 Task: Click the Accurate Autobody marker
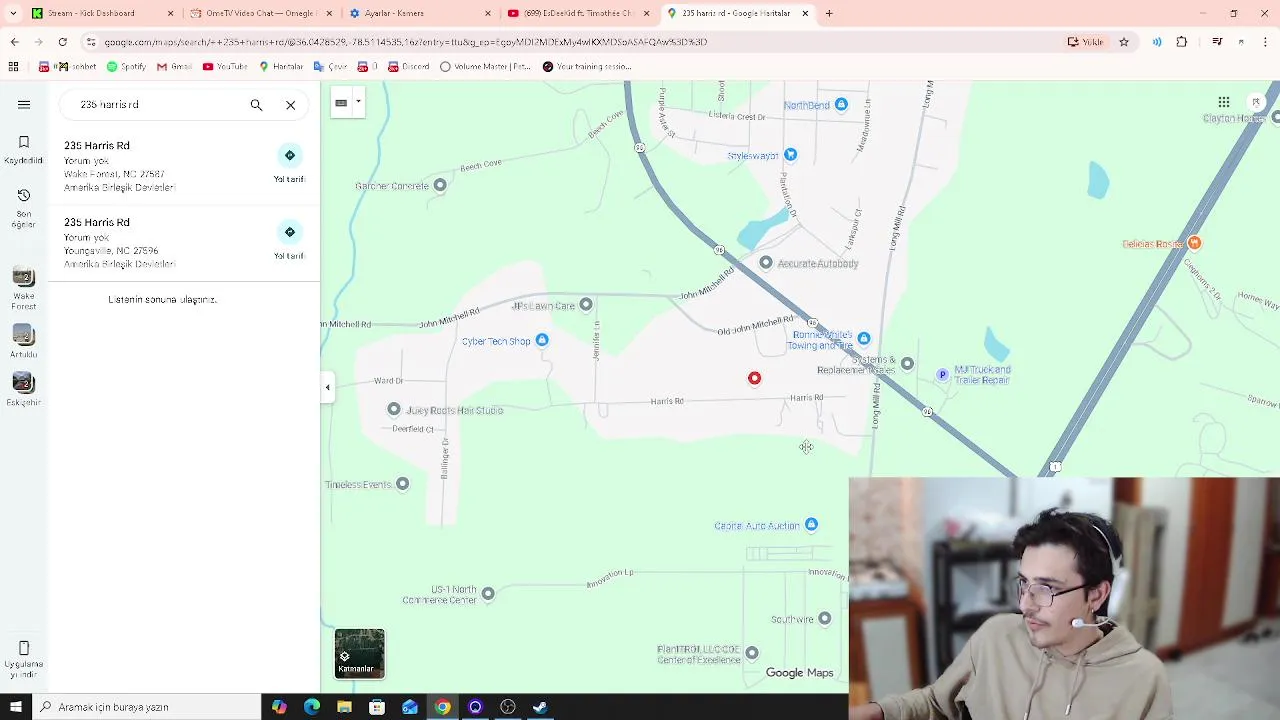(x=766, y=263)
